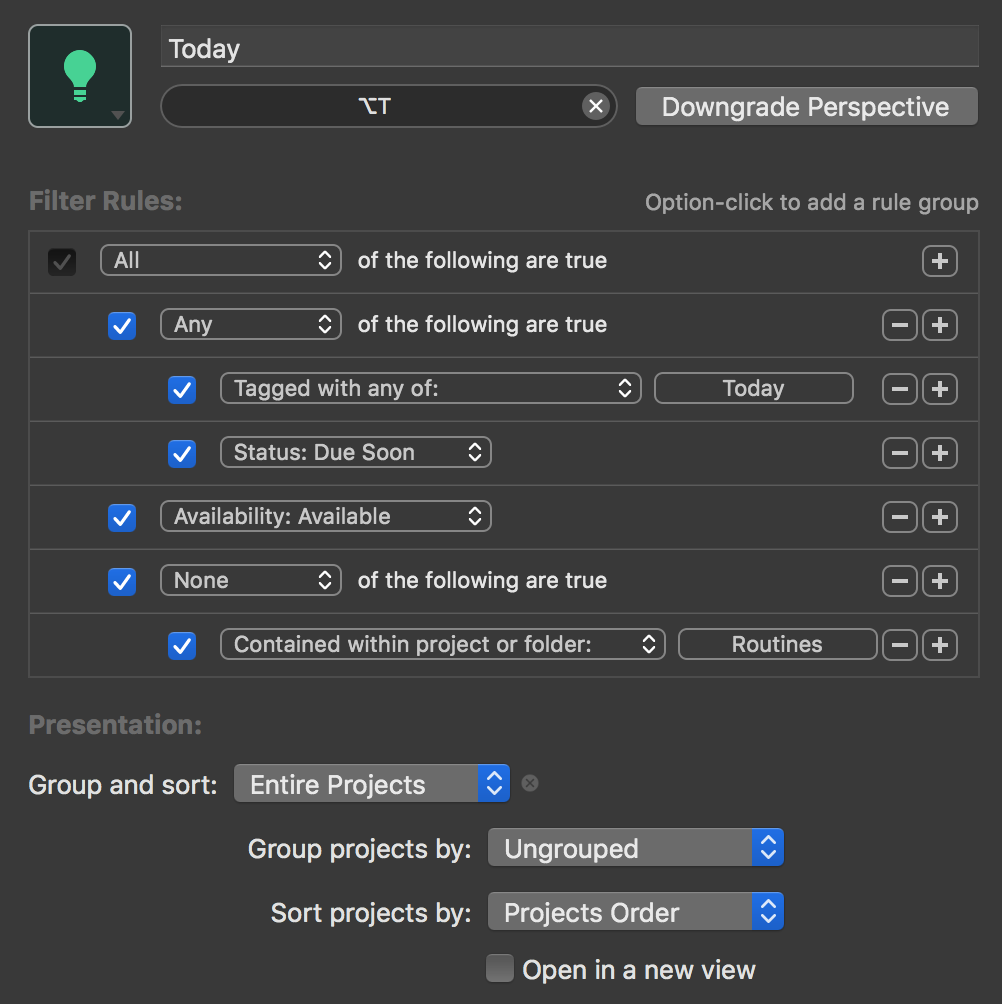Select the Today tag token

pyautogui.click(x=753, y=389)
